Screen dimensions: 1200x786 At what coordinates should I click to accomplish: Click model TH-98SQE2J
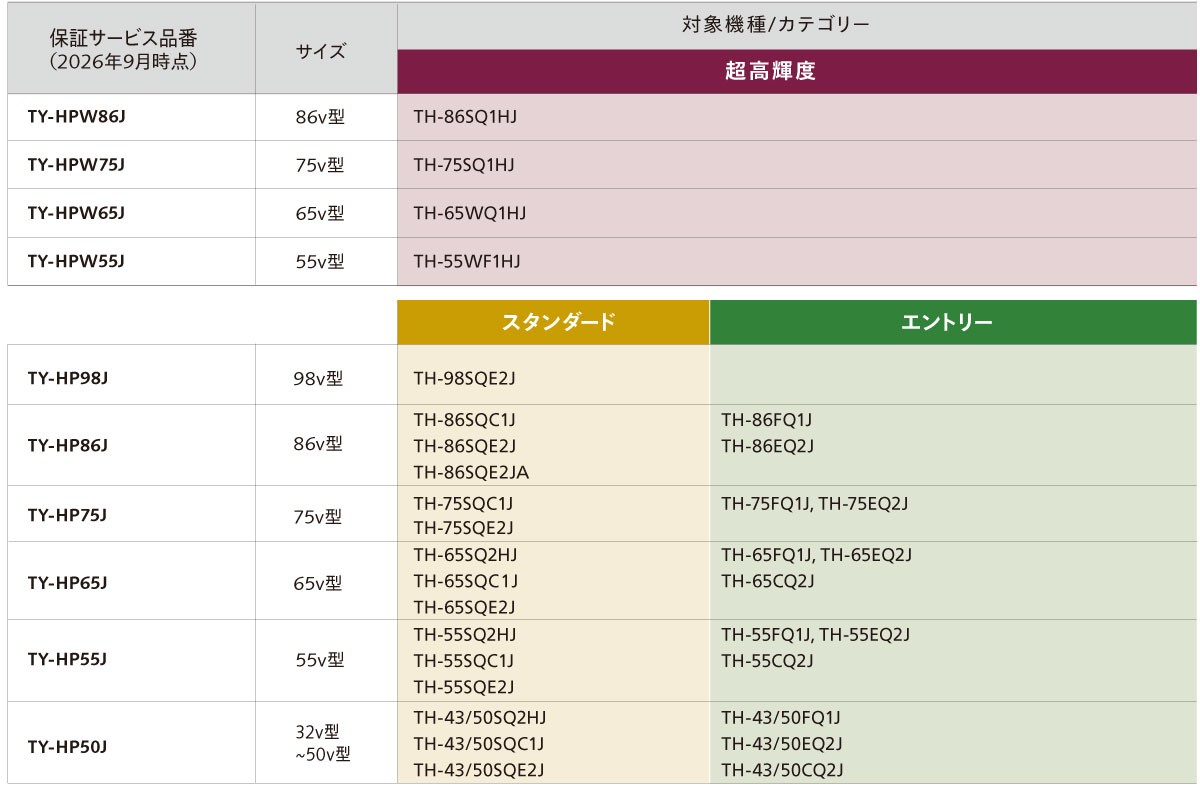click(x=464, y=378)
